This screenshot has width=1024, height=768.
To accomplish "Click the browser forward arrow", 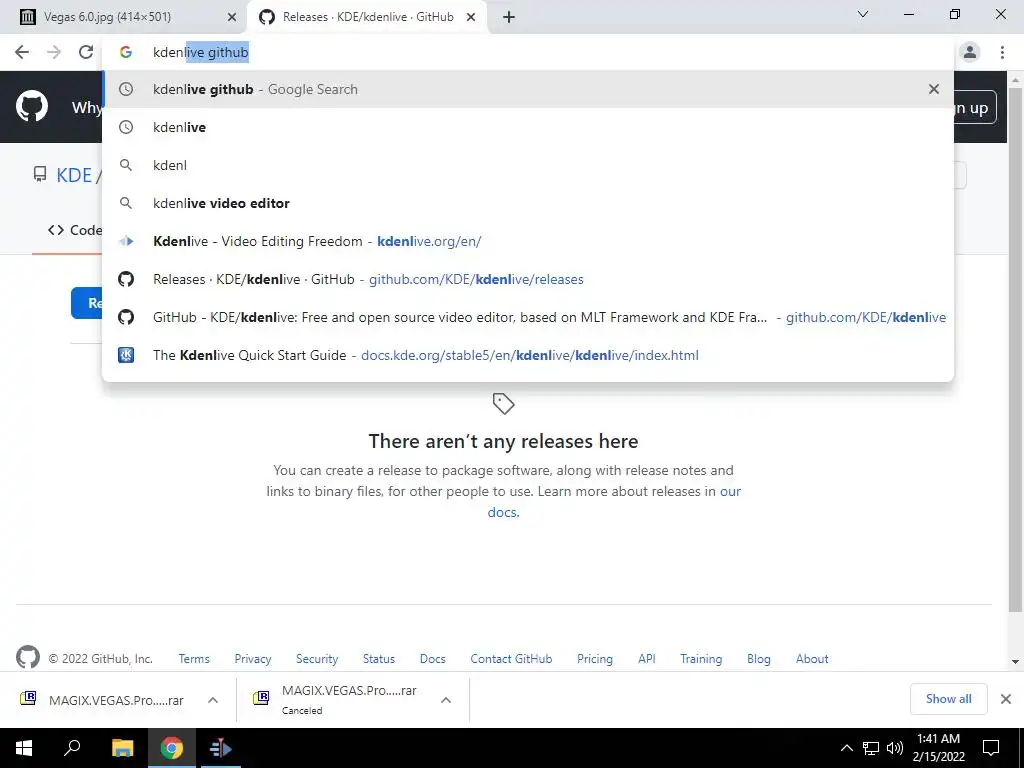I will point(54,52).
